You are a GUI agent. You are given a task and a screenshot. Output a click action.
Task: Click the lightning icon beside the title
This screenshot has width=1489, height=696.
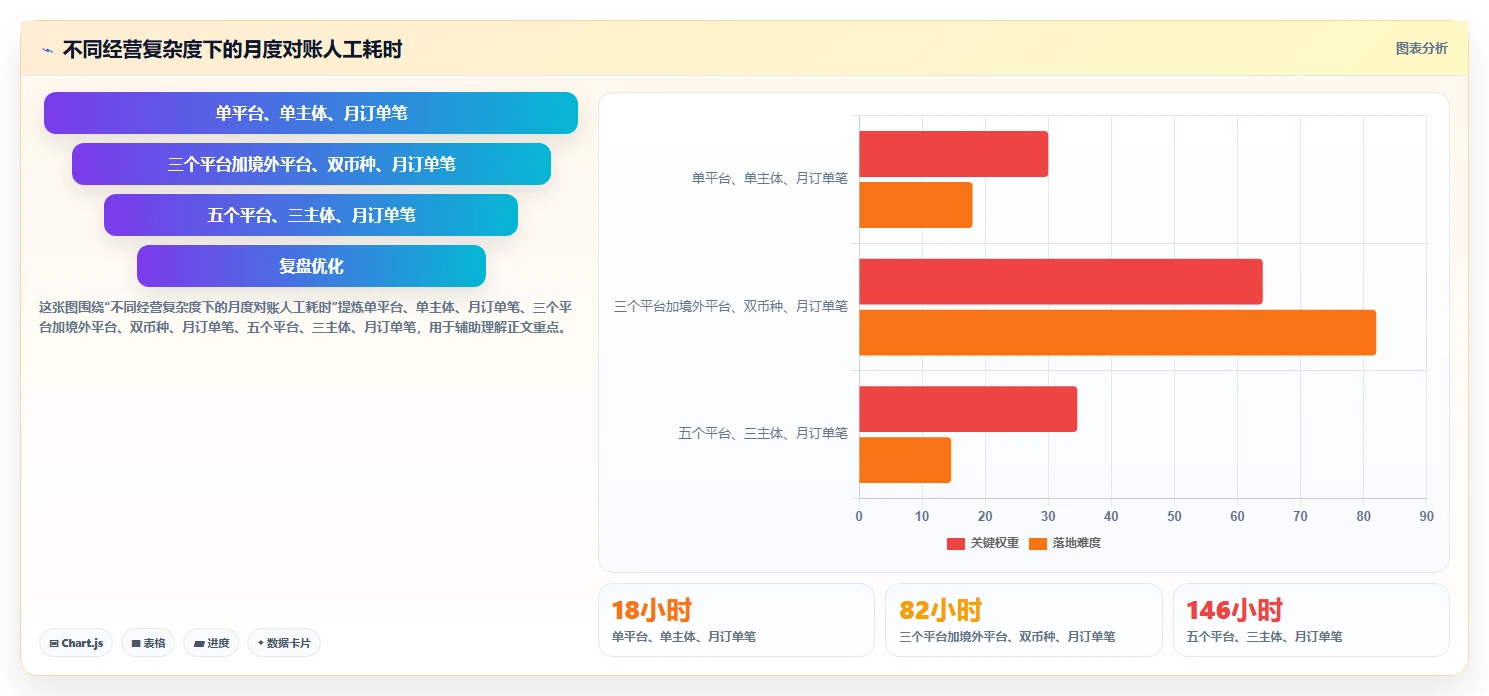pyautogui.click(x=47, y=50)
